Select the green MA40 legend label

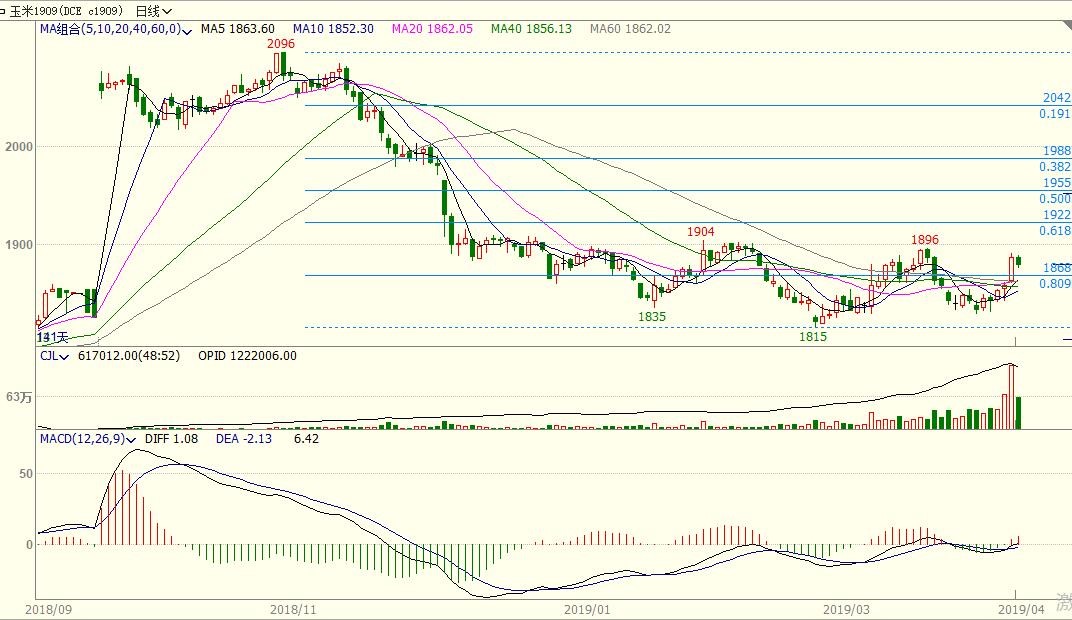(x=530, y=29)
